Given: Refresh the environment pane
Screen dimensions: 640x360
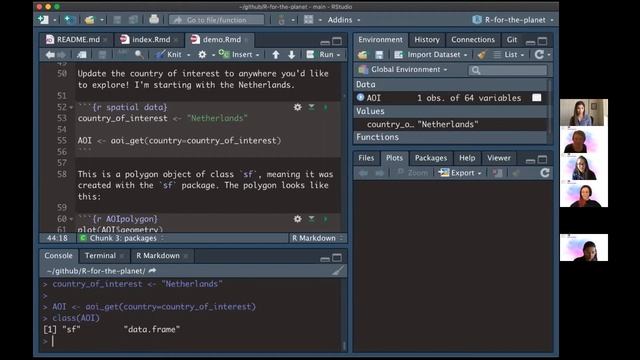Looking at the screenshot, I should click(x=539, y=54).
